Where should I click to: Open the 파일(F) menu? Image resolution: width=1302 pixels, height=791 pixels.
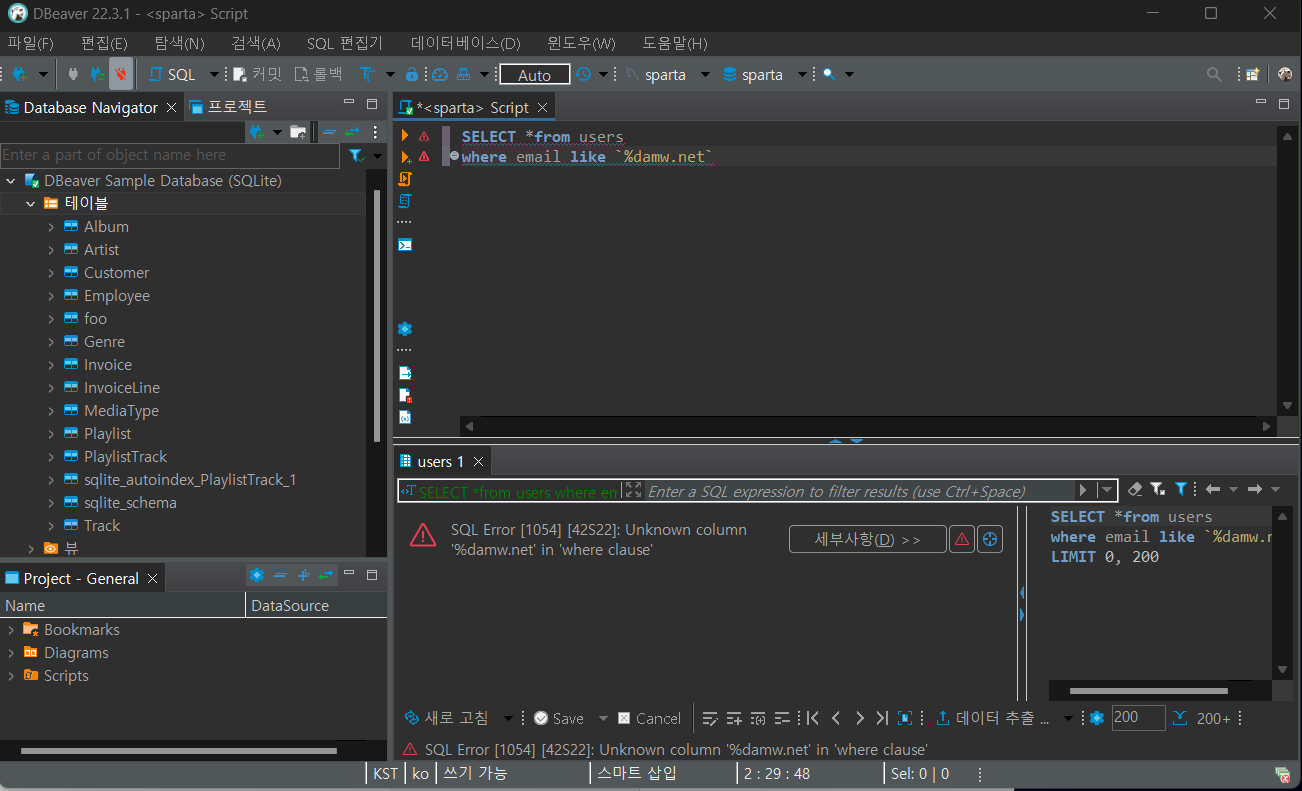31,43
